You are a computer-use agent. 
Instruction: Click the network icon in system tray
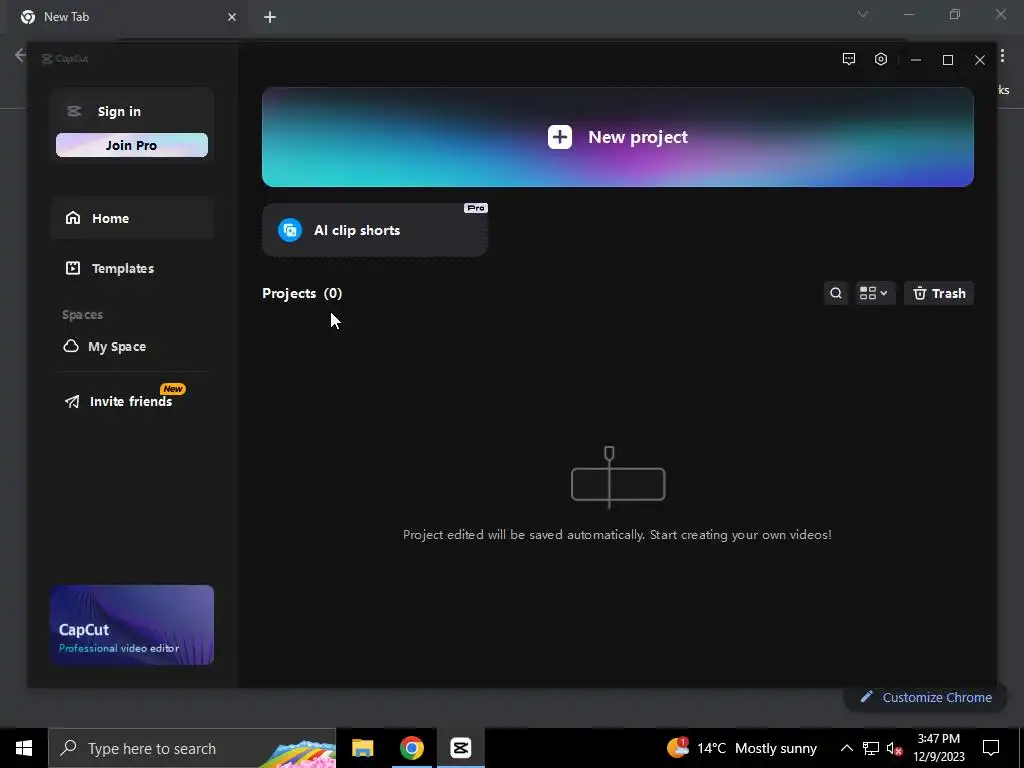pos(871,748)
